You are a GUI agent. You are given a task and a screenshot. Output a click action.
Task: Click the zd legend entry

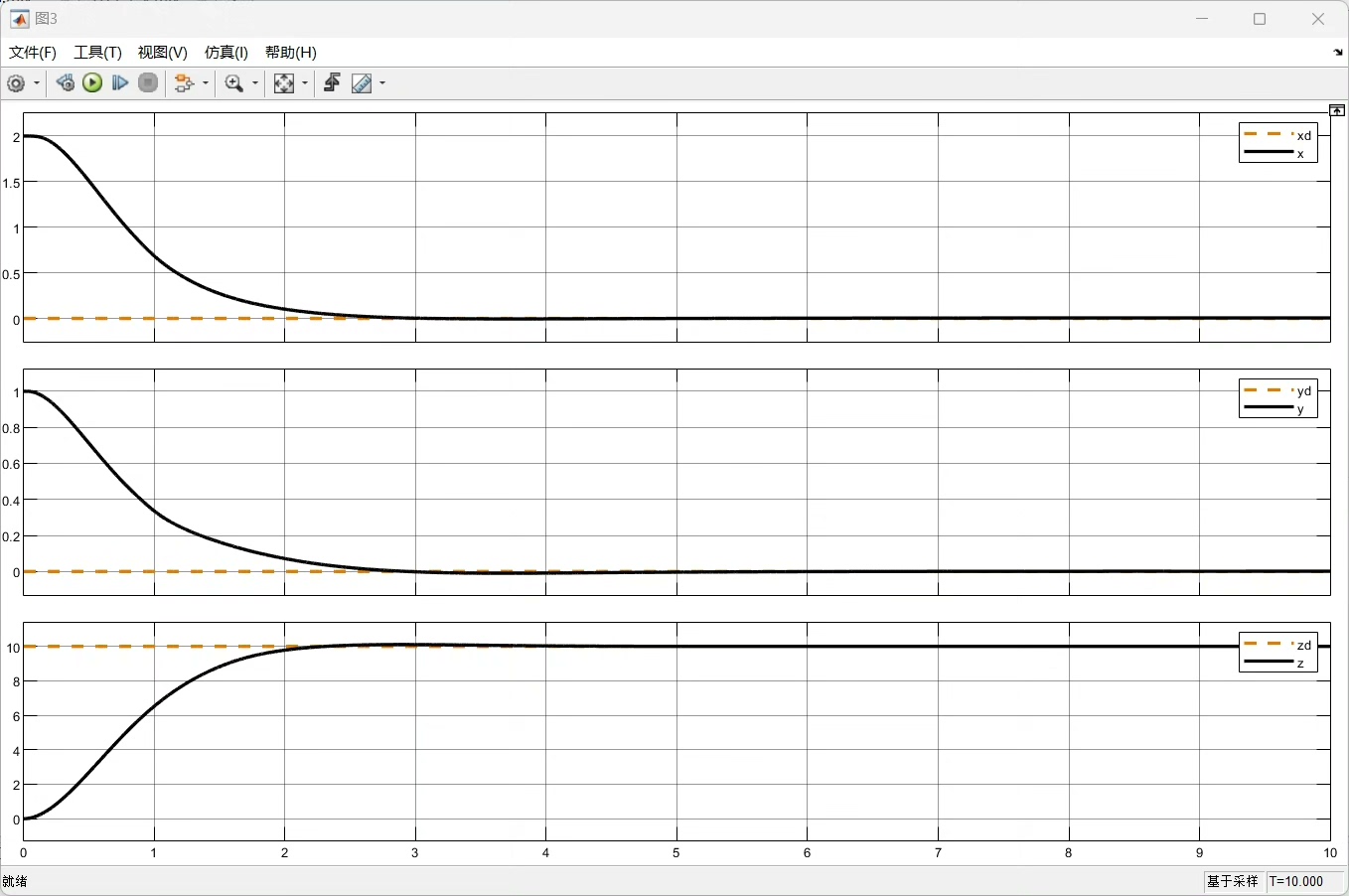click(1278, 645)
